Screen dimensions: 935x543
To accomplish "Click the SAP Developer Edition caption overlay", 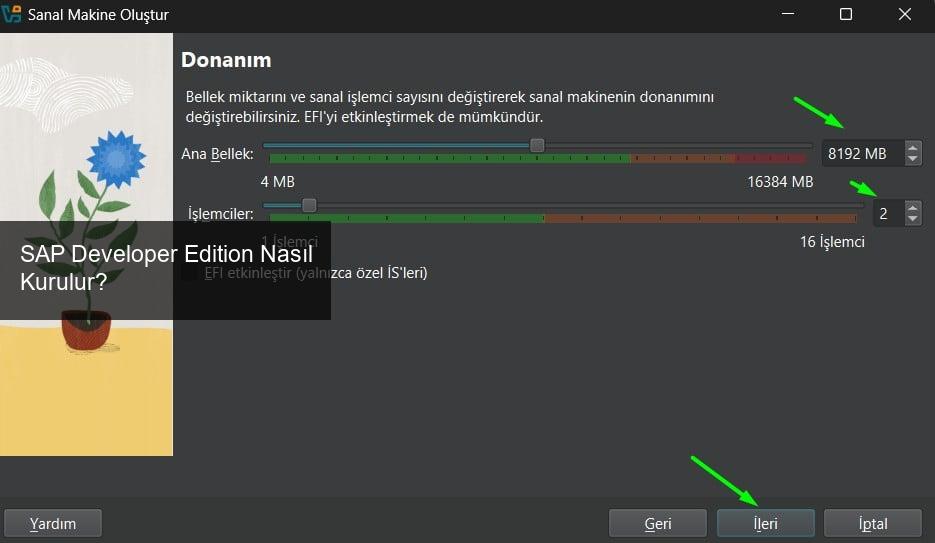I will (165, 268).
